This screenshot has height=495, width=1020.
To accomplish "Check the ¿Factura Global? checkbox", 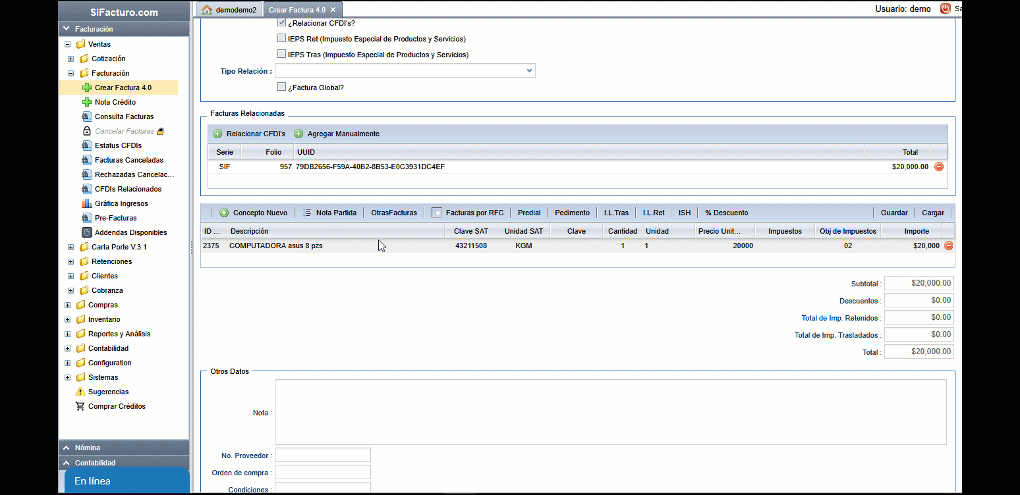I will [x=282, y=87].
